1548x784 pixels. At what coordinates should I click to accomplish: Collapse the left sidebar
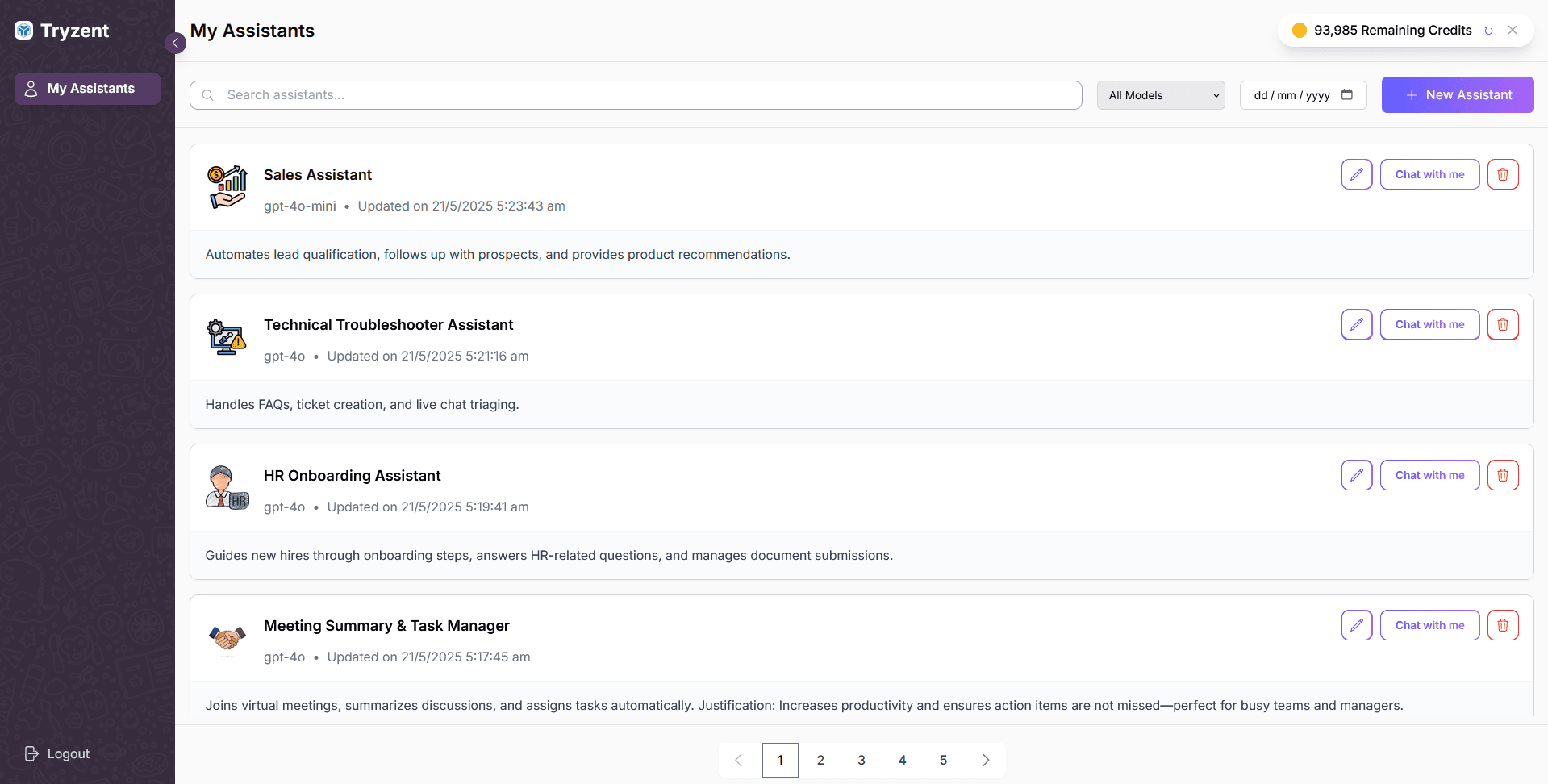coord(175,43)
